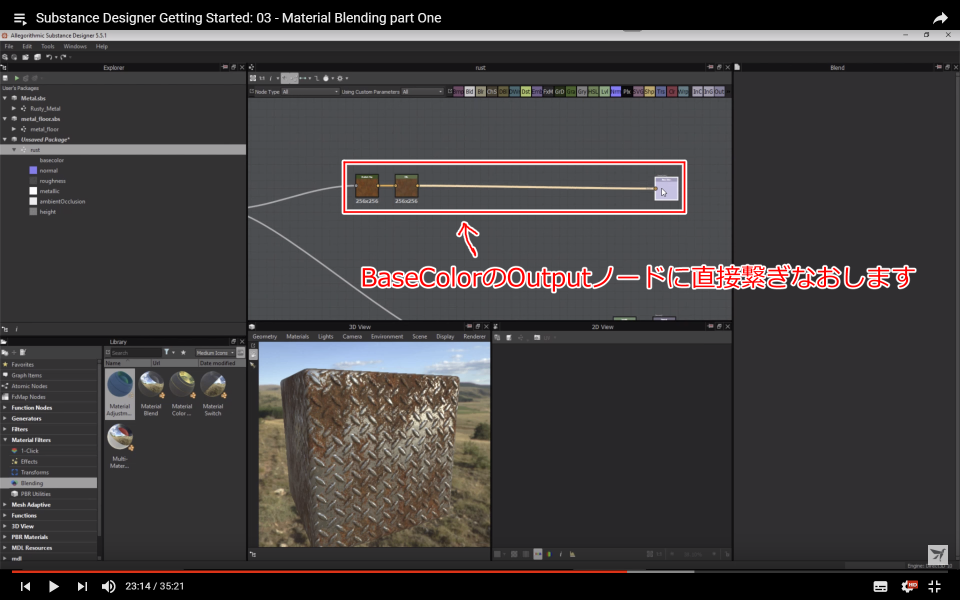The width and height of the screenshot is (960, 600).
Task: Select the ambientOcclusion output
Action: [62, 201]
